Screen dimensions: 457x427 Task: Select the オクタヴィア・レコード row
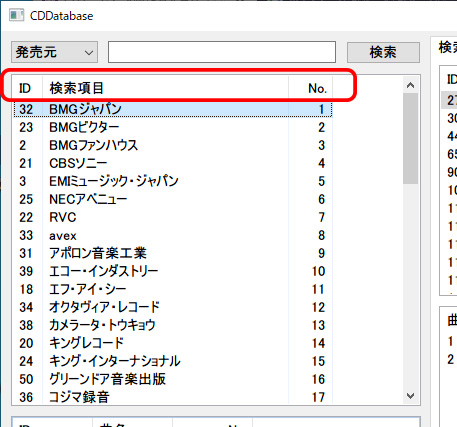[173, 307]
